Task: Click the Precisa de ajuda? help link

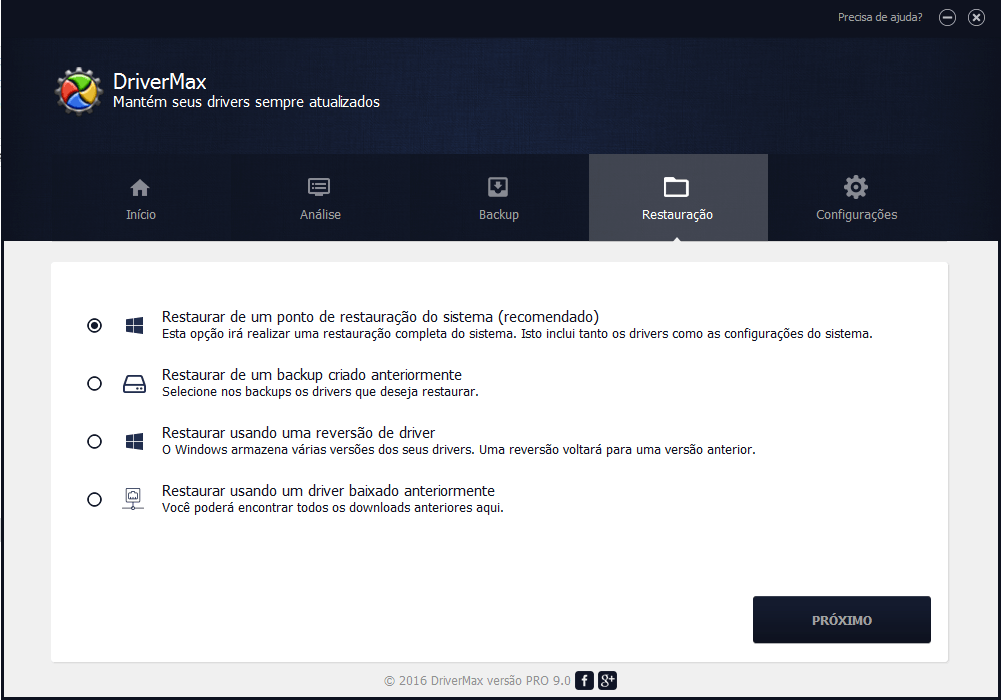Action: [x=880, y=17]
